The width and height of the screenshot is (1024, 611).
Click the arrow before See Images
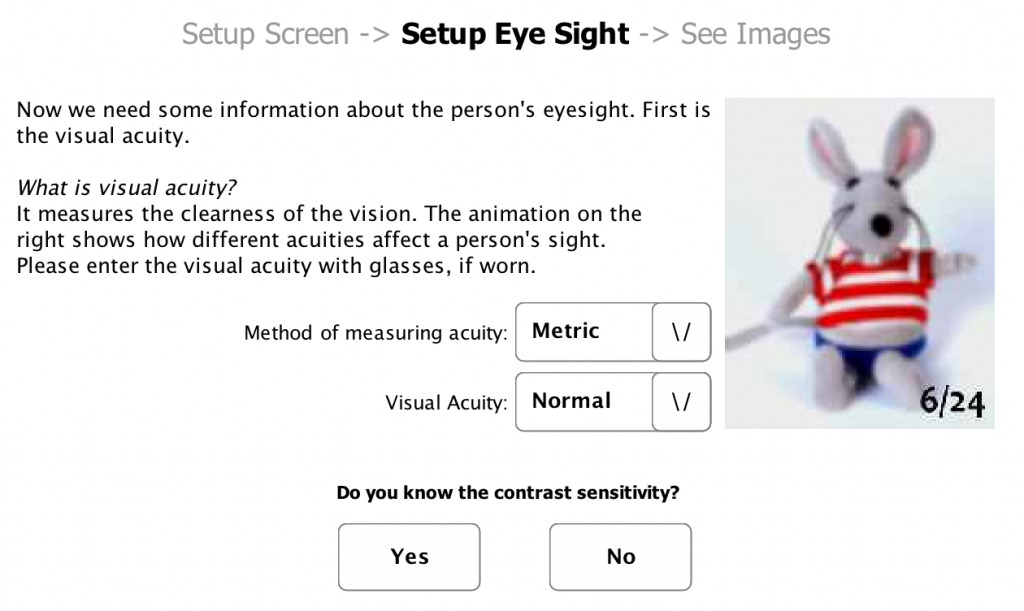[654, 35]
